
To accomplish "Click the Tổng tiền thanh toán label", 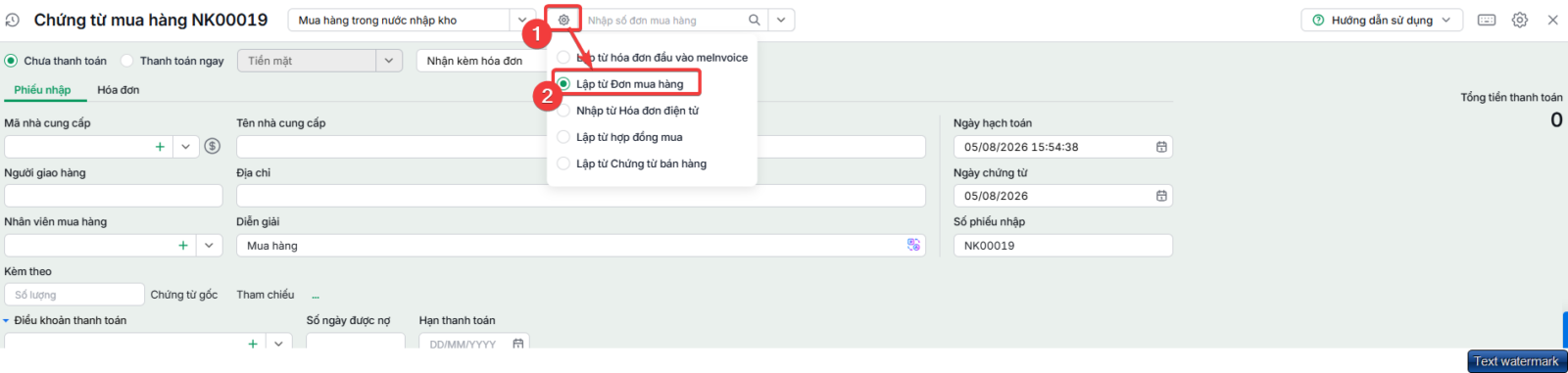I will click(x=1511, y=97).
